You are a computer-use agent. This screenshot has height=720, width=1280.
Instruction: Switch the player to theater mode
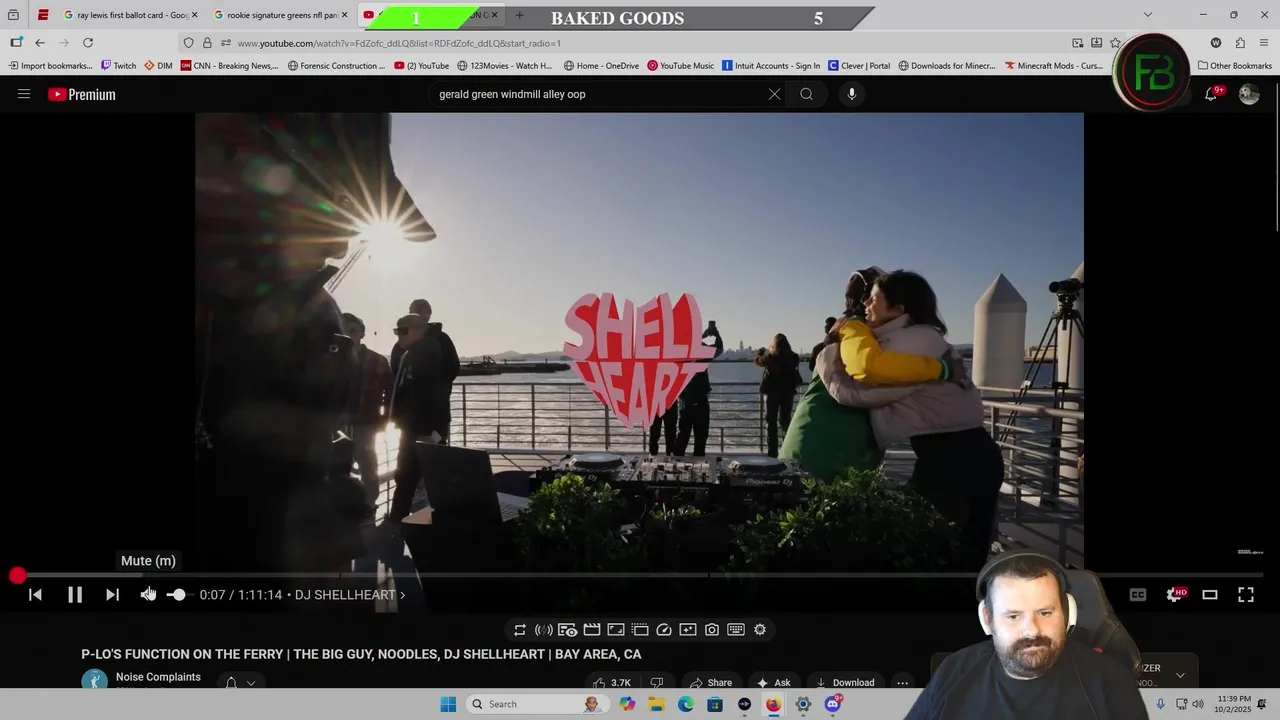pyautogui.click(x=1210, y=595)
